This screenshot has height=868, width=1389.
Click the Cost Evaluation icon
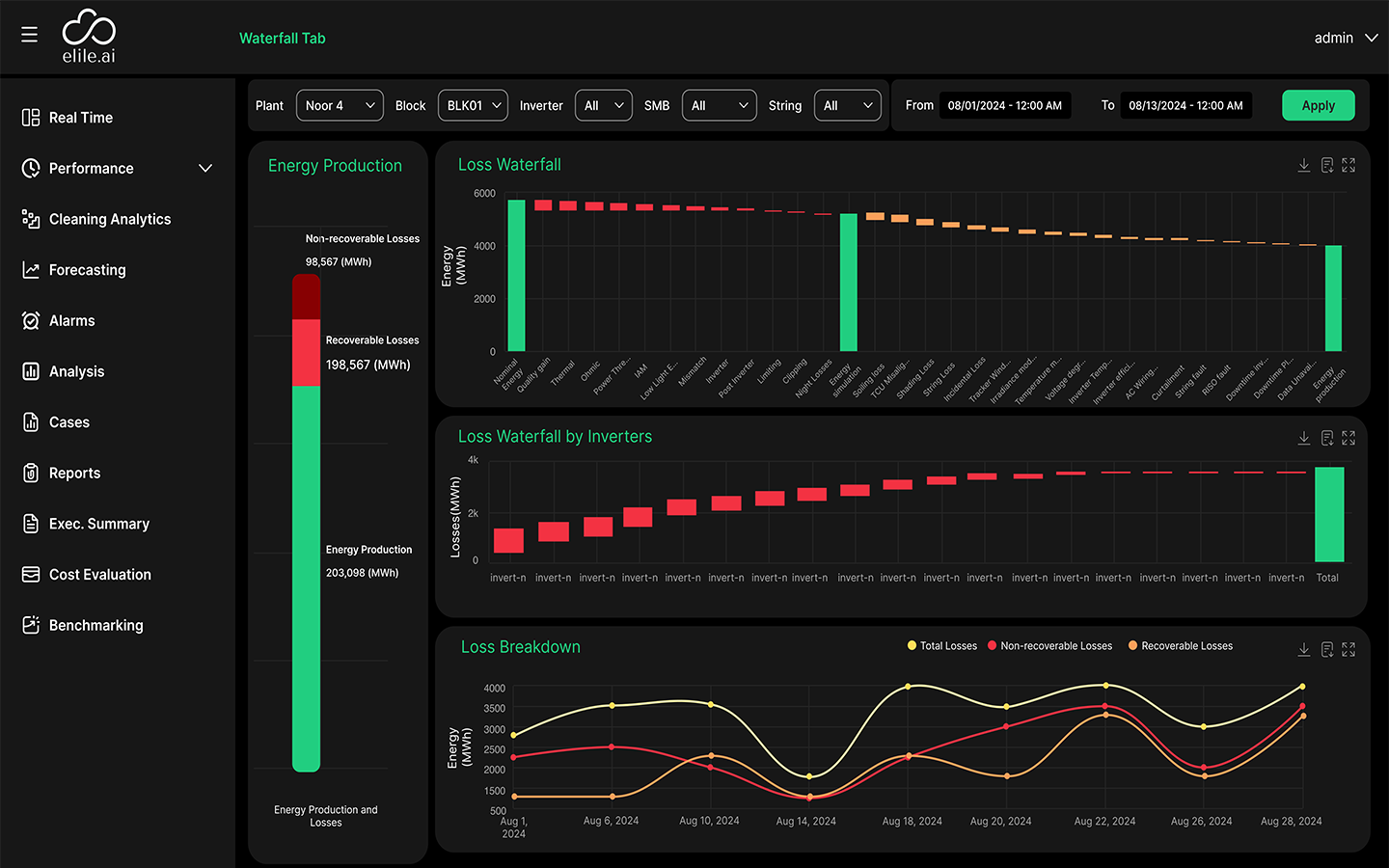point(31,574)
